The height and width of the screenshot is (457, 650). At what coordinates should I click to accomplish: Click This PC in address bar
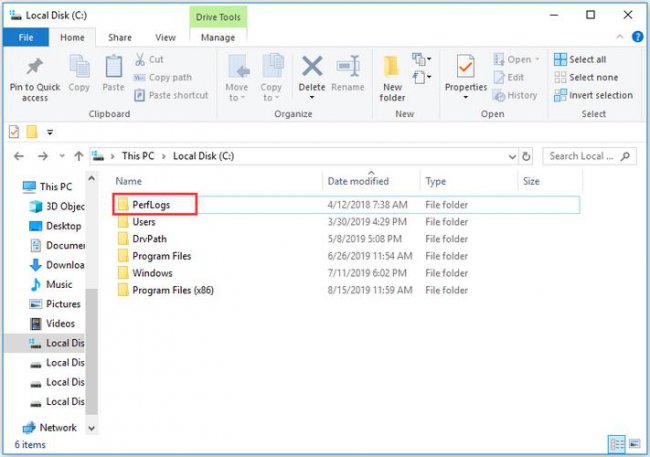138,156
